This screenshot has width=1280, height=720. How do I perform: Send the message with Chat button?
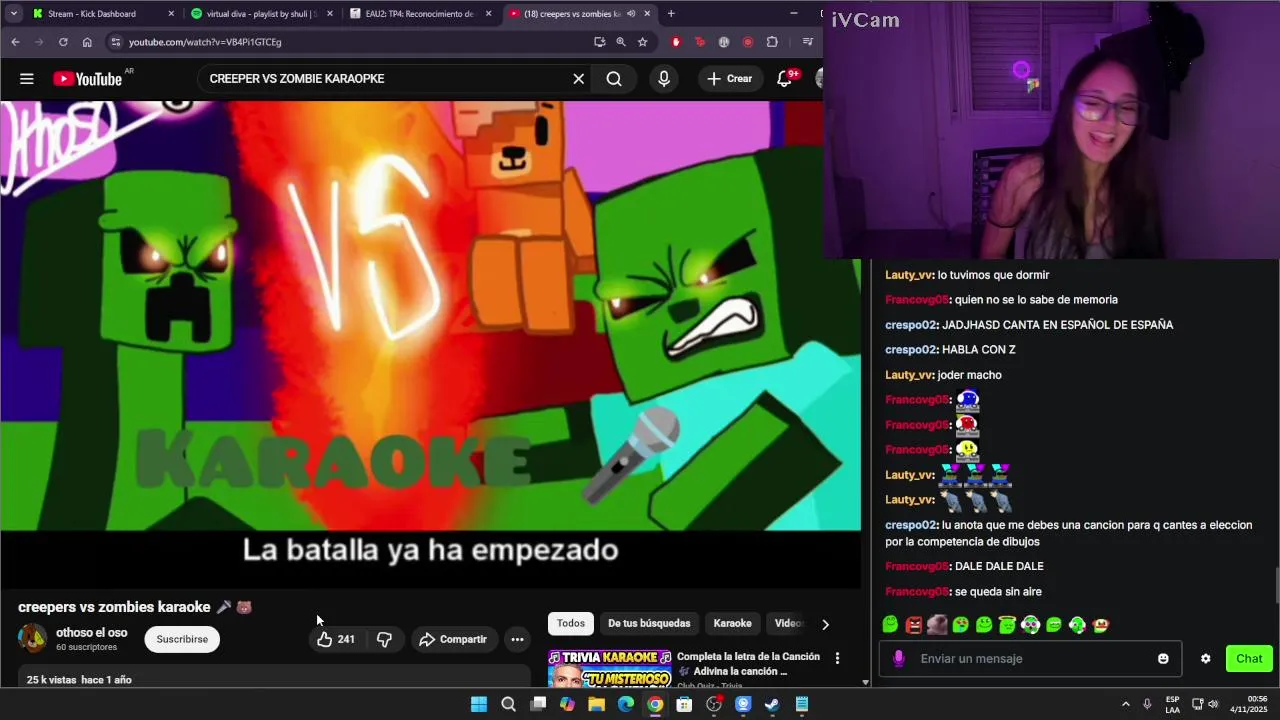click(x=1249, y=658)
